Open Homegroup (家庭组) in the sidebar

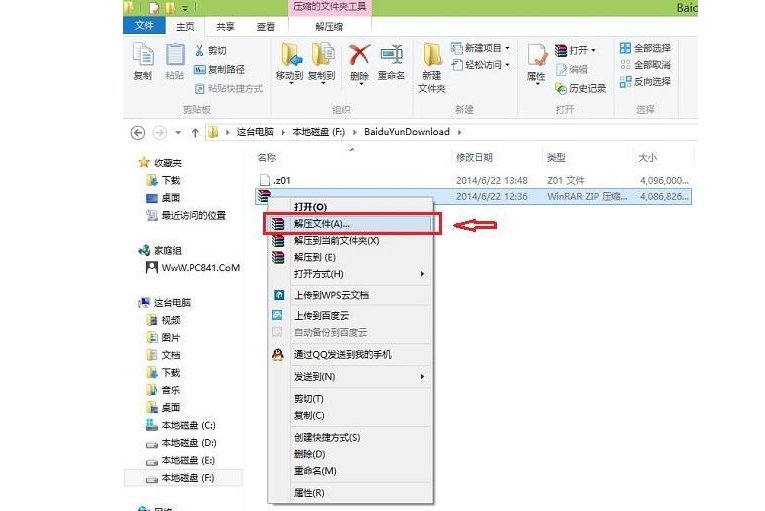[161, 250]
